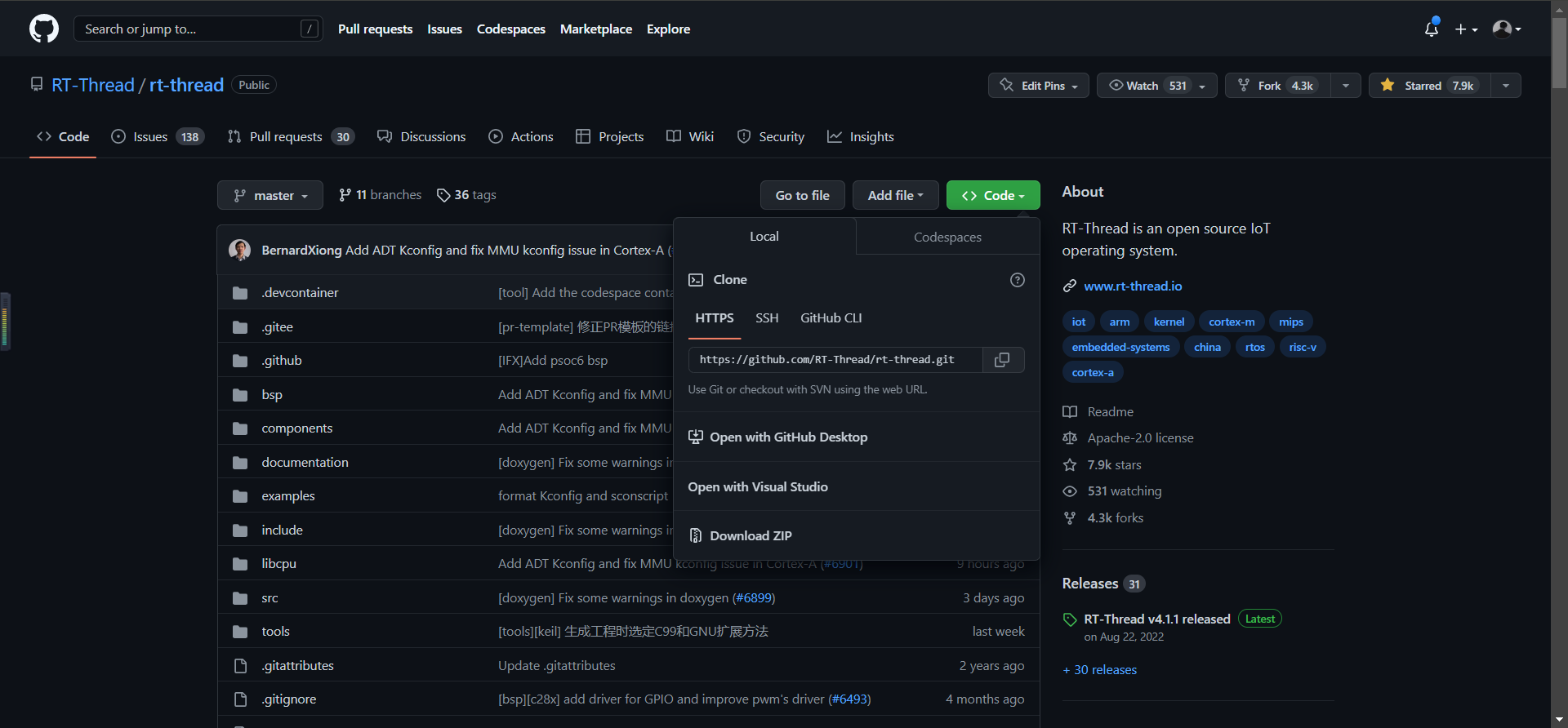Open Explore in the top navigation

pos(669,29)
